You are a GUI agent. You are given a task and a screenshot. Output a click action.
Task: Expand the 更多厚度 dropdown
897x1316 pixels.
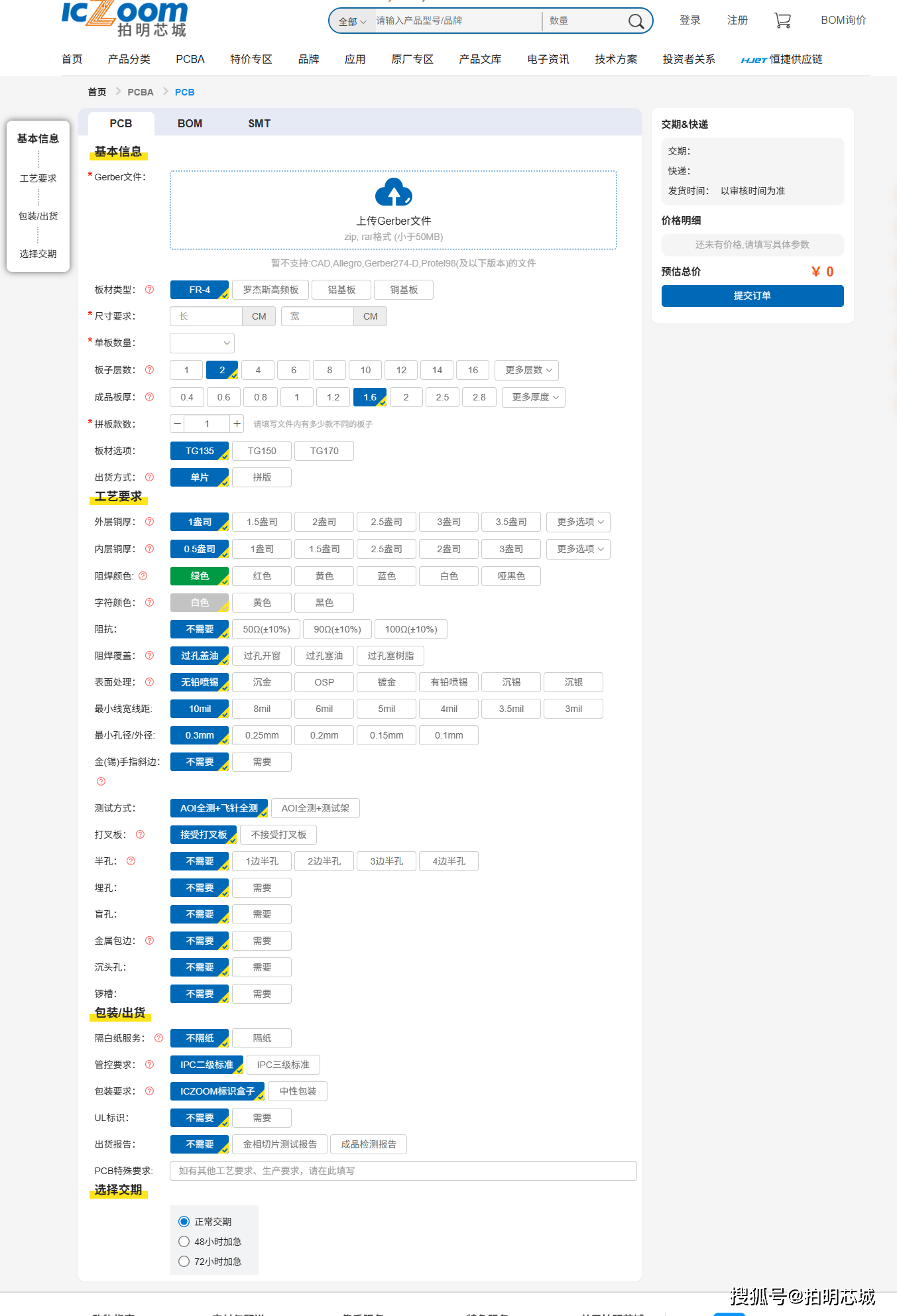click(x=534, y=397)
